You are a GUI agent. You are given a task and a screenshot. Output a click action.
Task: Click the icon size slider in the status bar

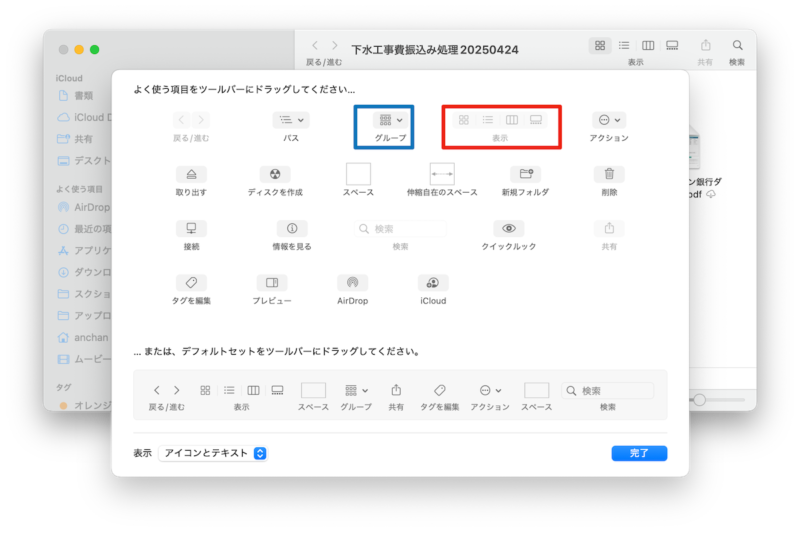701,399
